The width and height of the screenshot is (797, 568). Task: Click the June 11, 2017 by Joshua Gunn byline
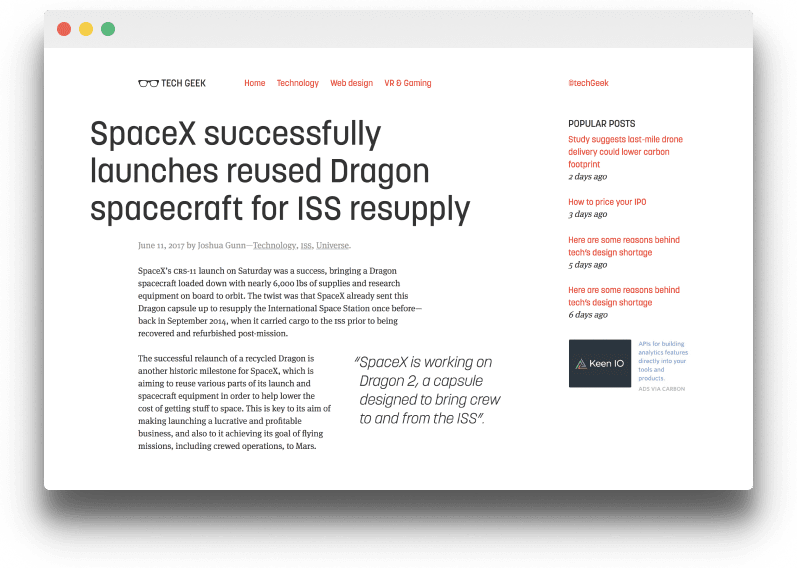pyautogui.click(x=192, y=246)
